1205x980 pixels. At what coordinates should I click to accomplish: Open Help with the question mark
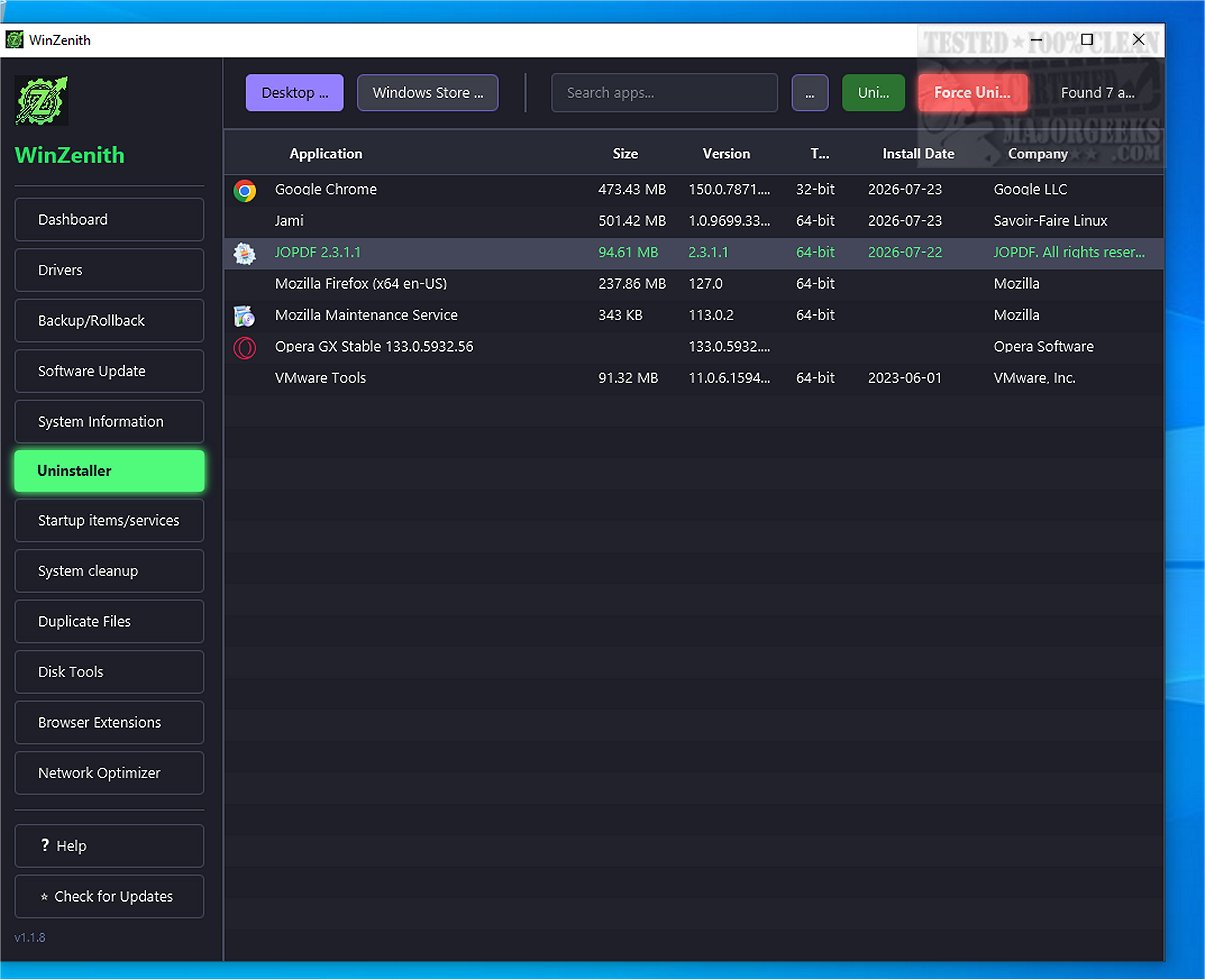tap(109, 846)
